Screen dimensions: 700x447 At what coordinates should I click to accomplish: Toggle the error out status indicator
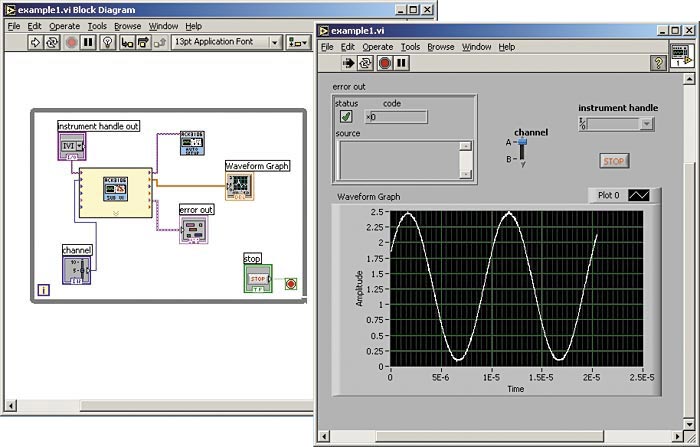coord(346,117)
